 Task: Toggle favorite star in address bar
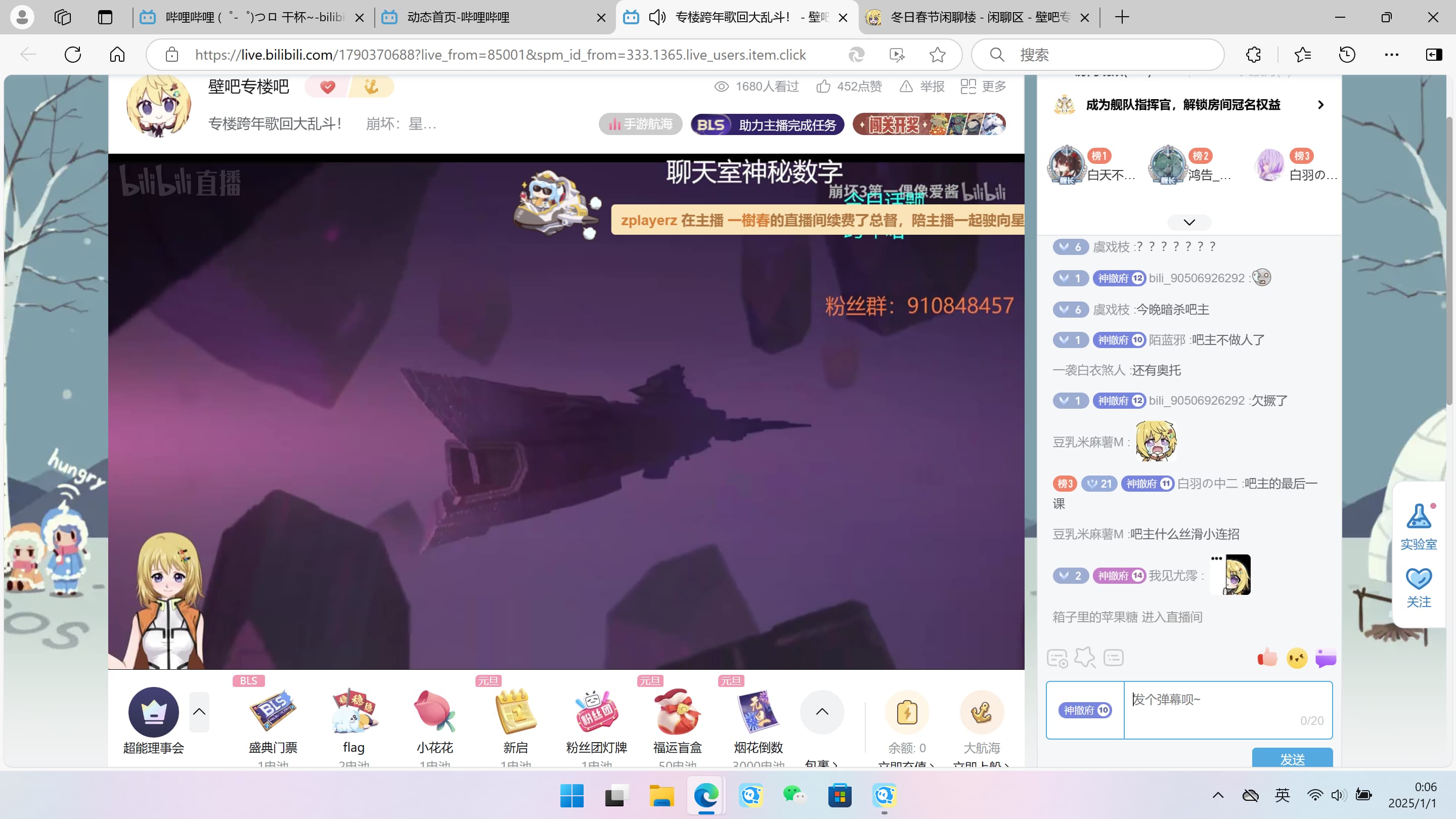tap(937, 55)
